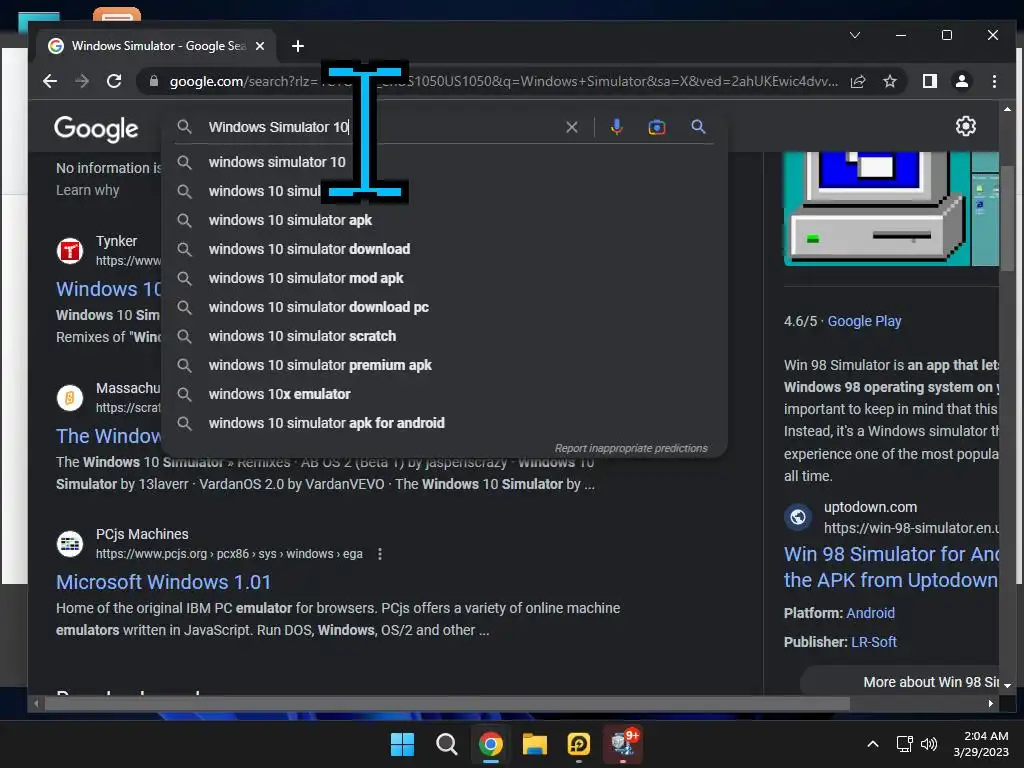Open the volume tray icon

coord(929,744)
